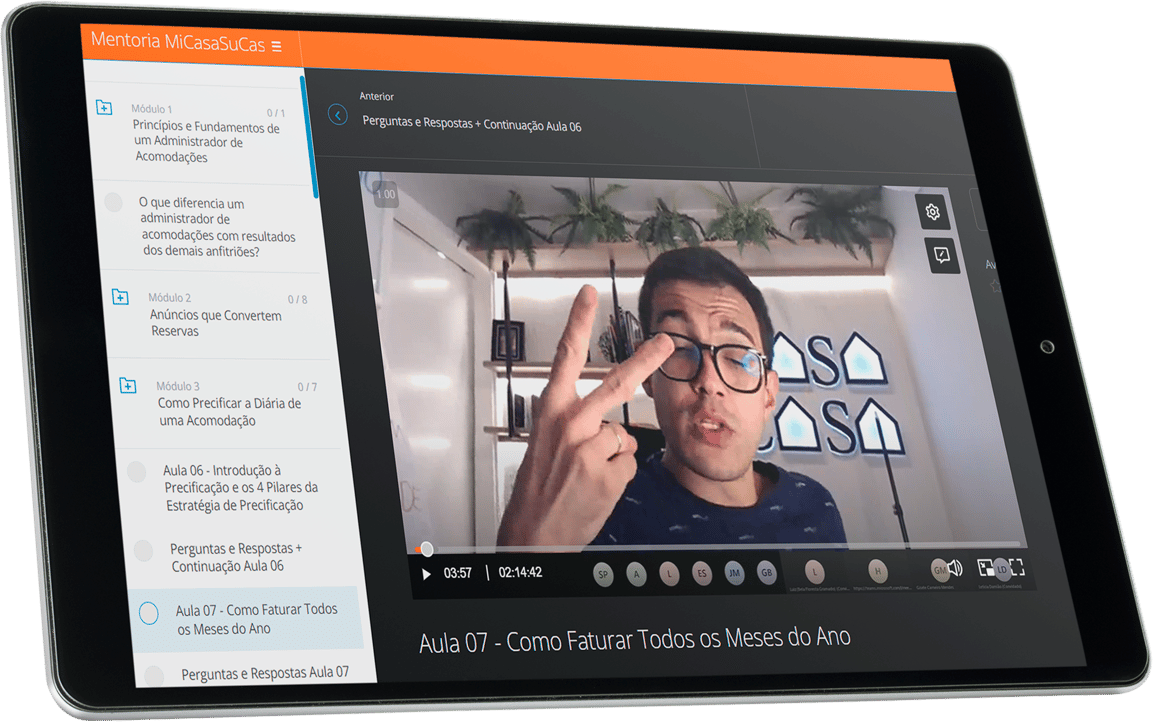Screen dimensions: 1153x722
Task: Open module Anúncios que Convertem Reservas
Action: tap(216, 323)
